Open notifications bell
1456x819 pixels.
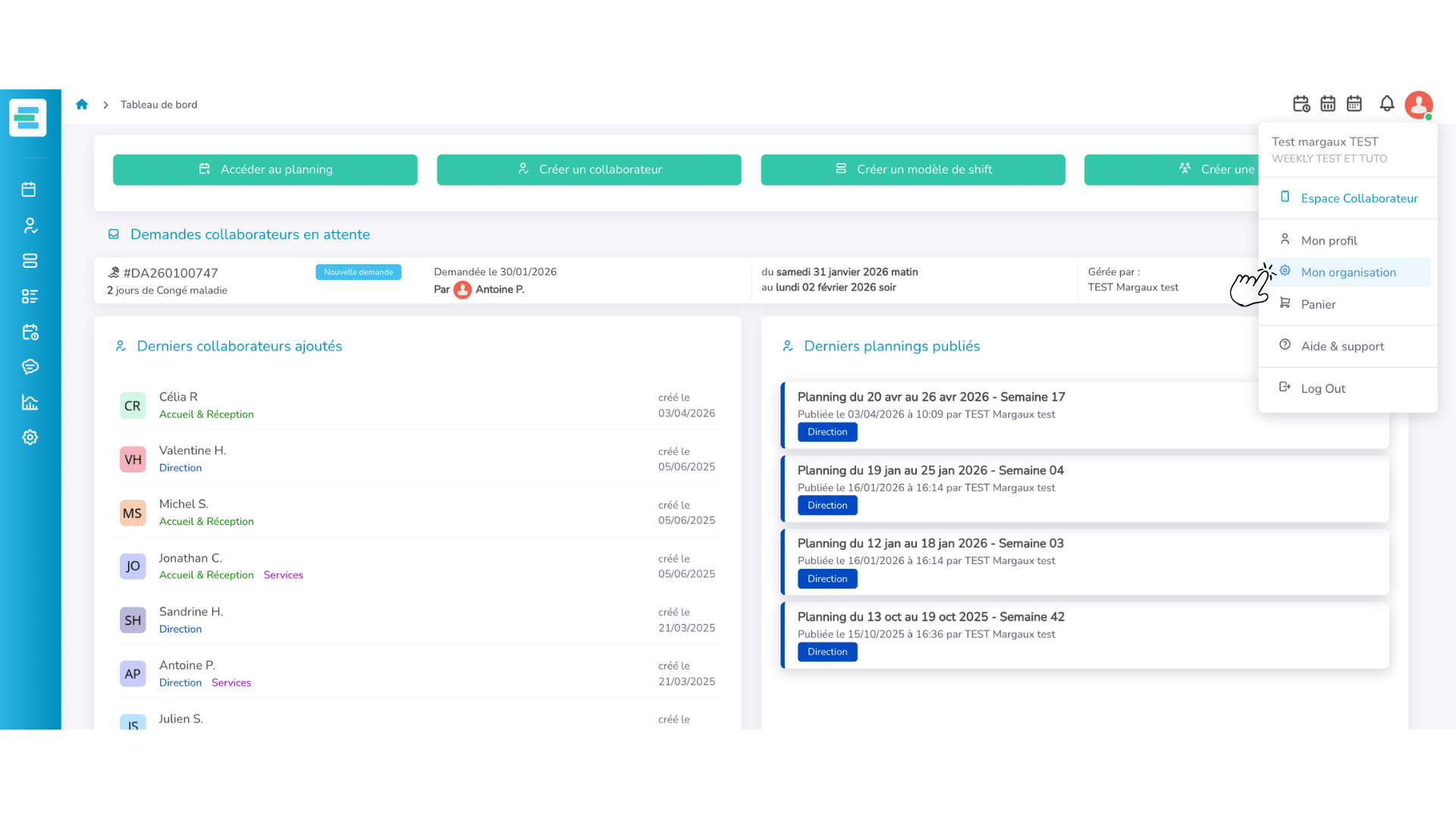[x=1387, y=104]
